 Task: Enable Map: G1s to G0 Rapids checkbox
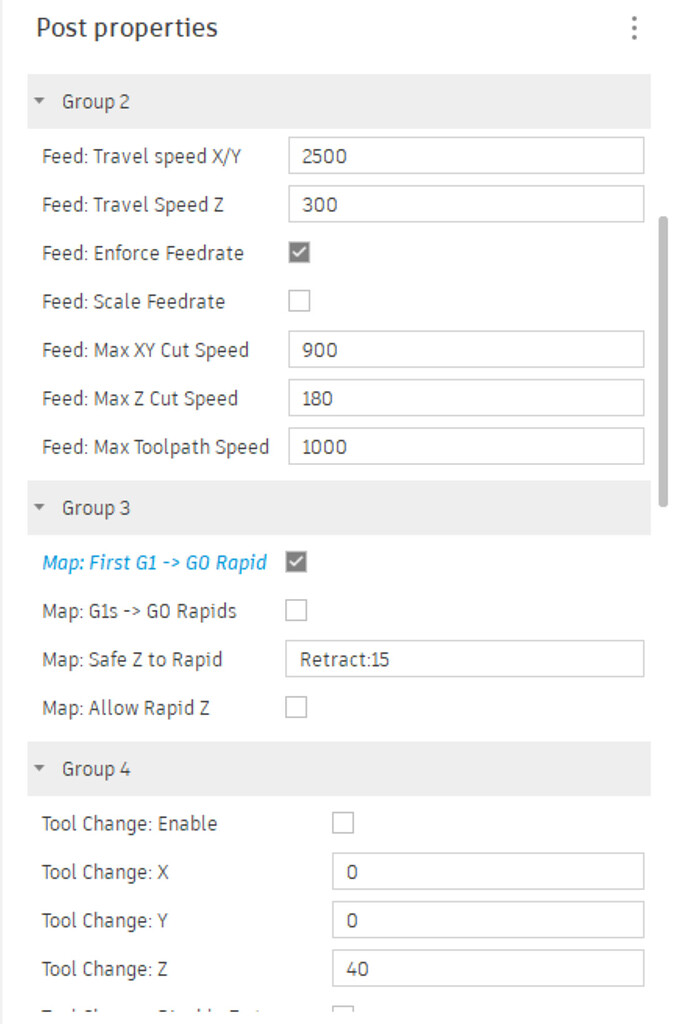[296, 610]
